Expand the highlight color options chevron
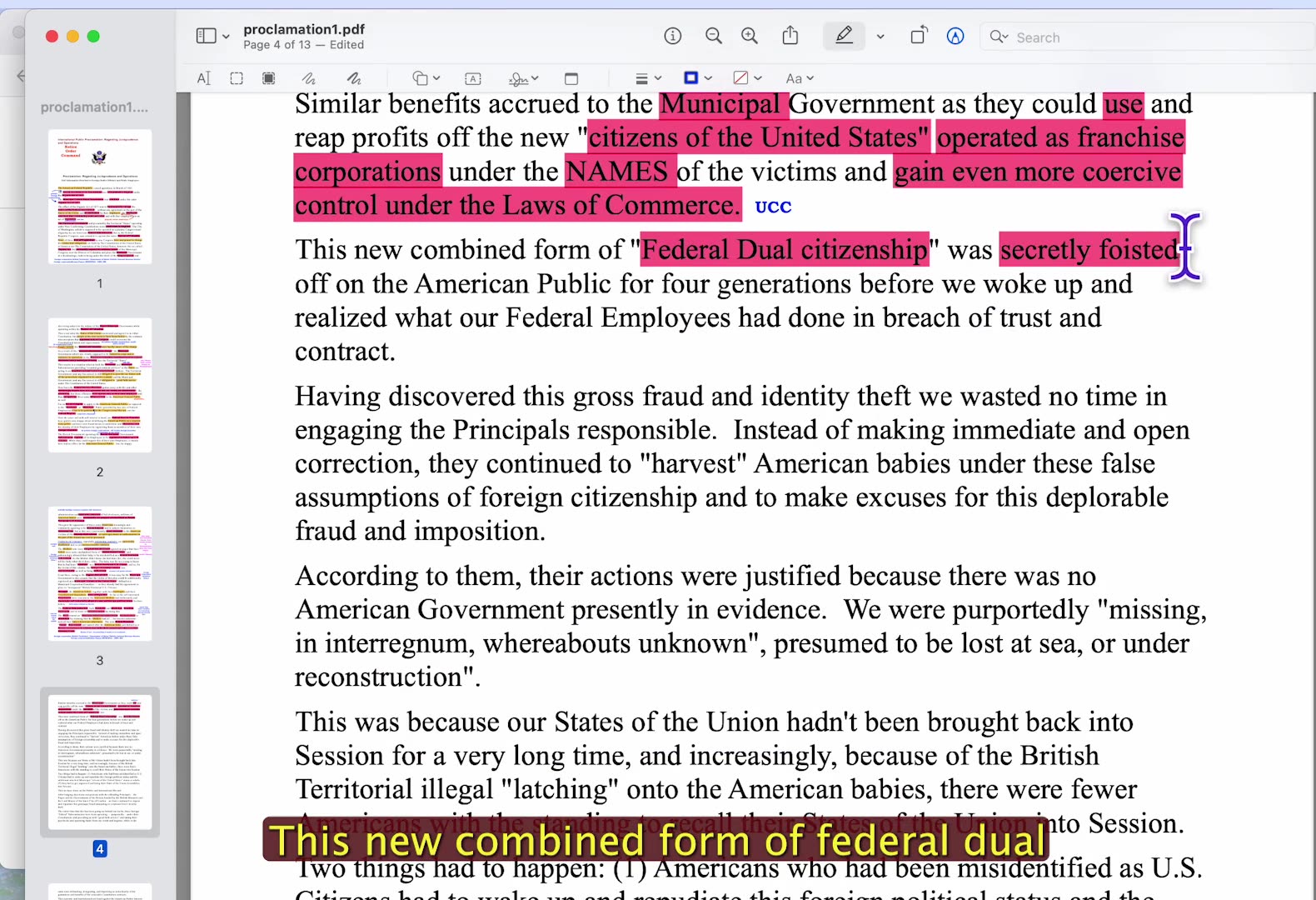Image resolution: width=1316 pixels, height=900 pixels. pyautogui.click(x=880, y=37)
